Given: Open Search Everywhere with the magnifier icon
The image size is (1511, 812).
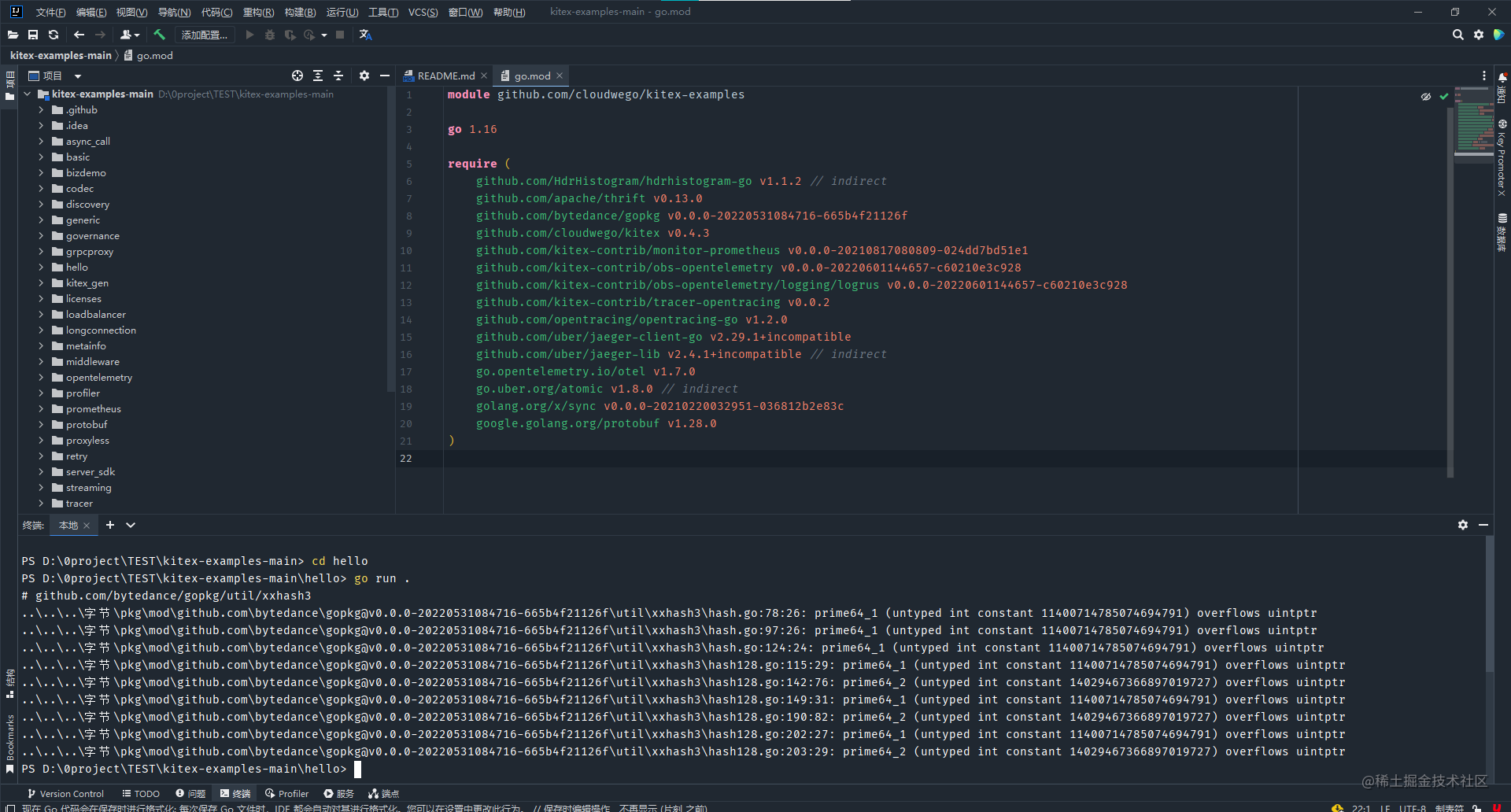Looking at the screenshot, I should click(1457, 35).
